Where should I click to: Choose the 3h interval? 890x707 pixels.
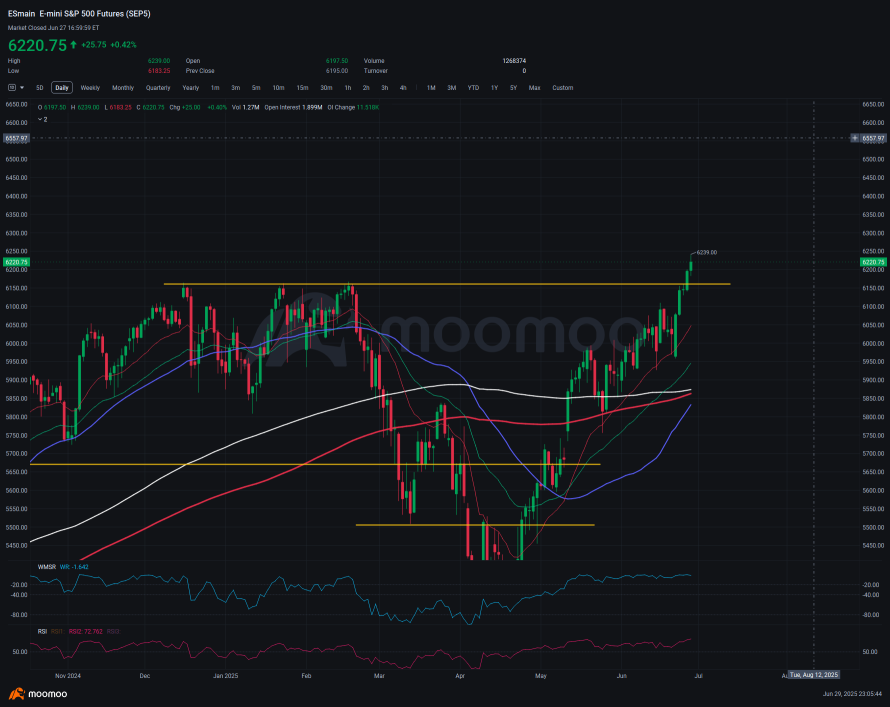click(384, 87)
